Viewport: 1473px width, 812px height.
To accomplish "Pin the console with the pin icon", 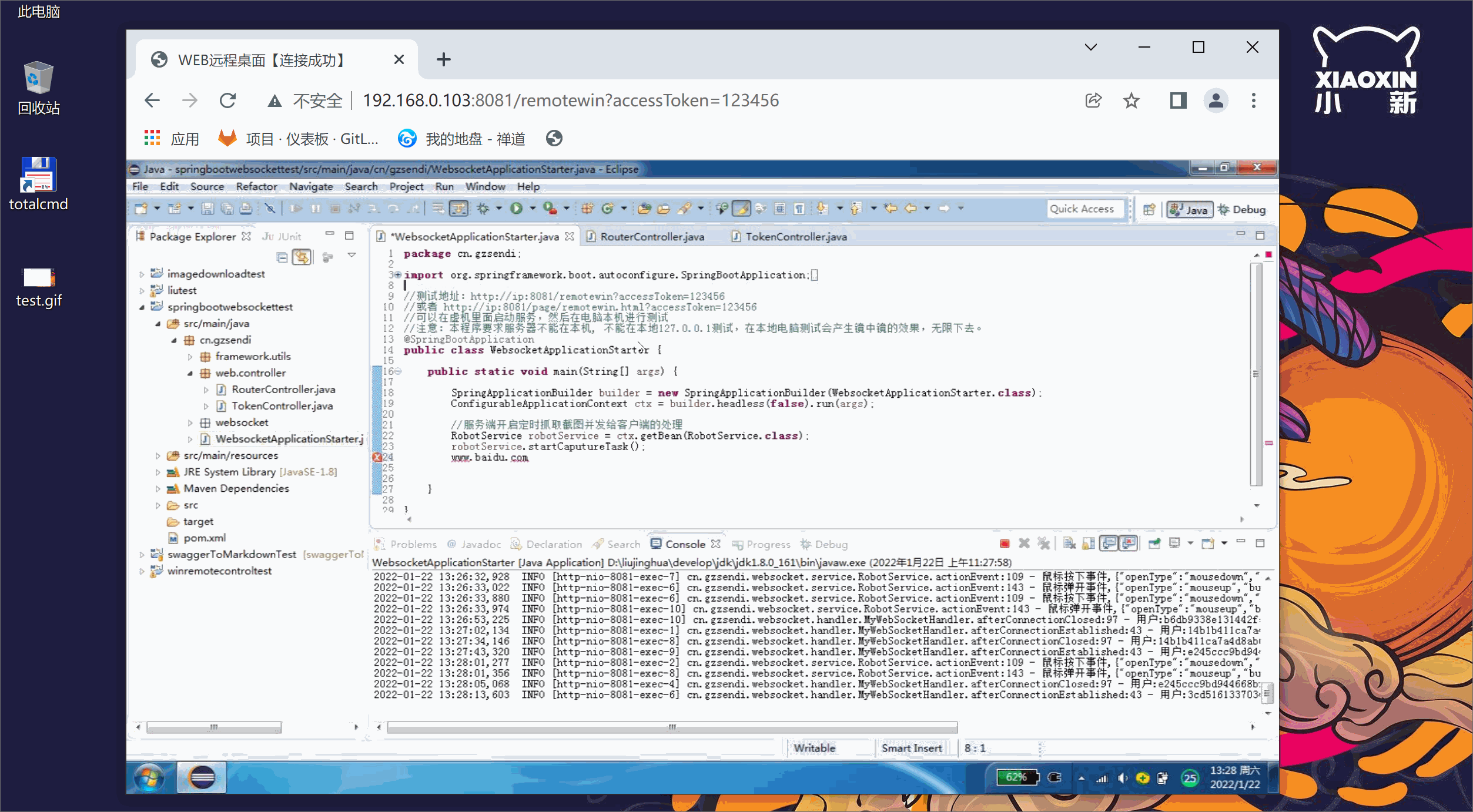I will (x=1154, y=544).
